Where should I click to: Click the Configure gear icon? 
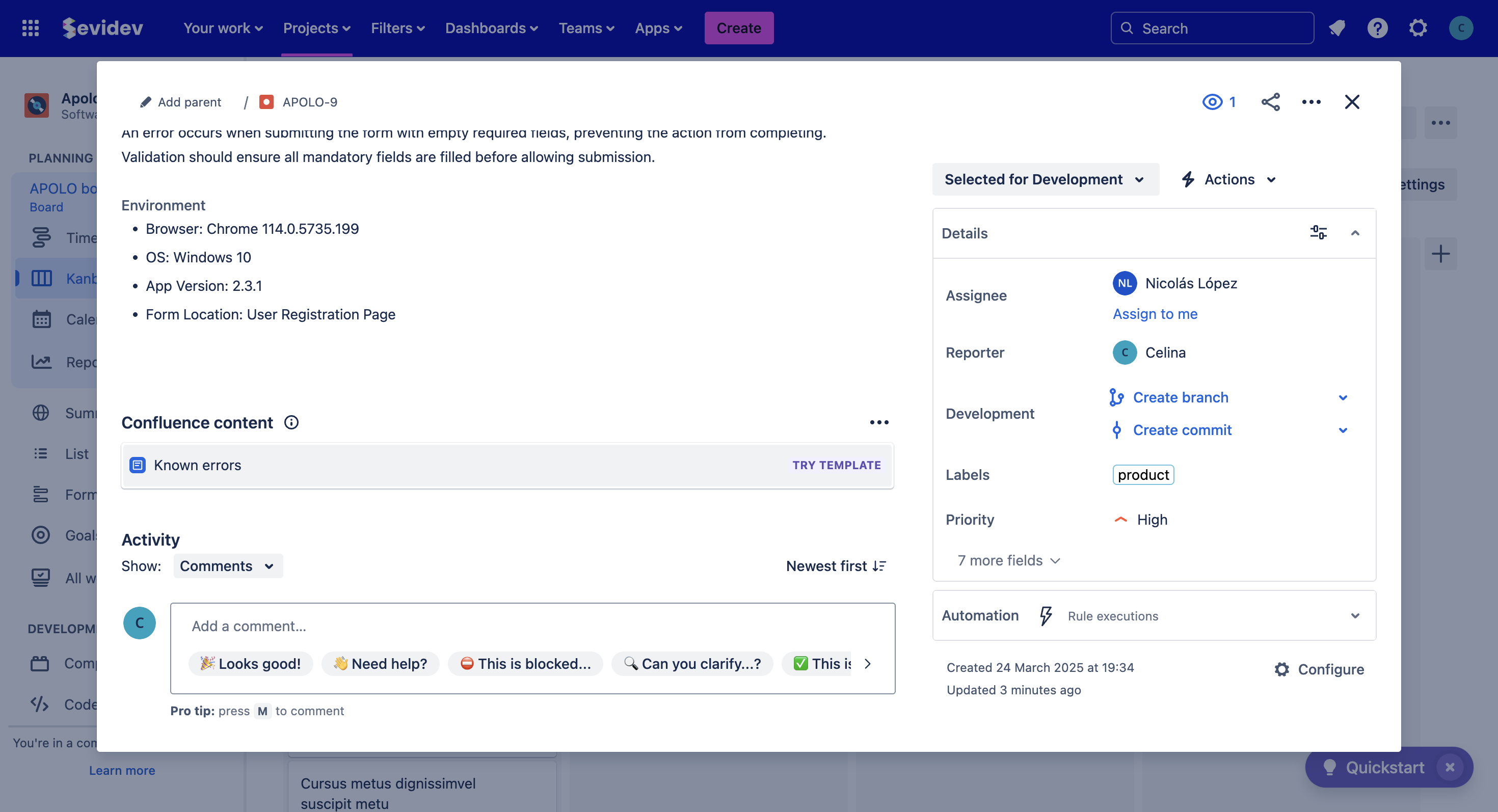click(x=1281, y=669)
